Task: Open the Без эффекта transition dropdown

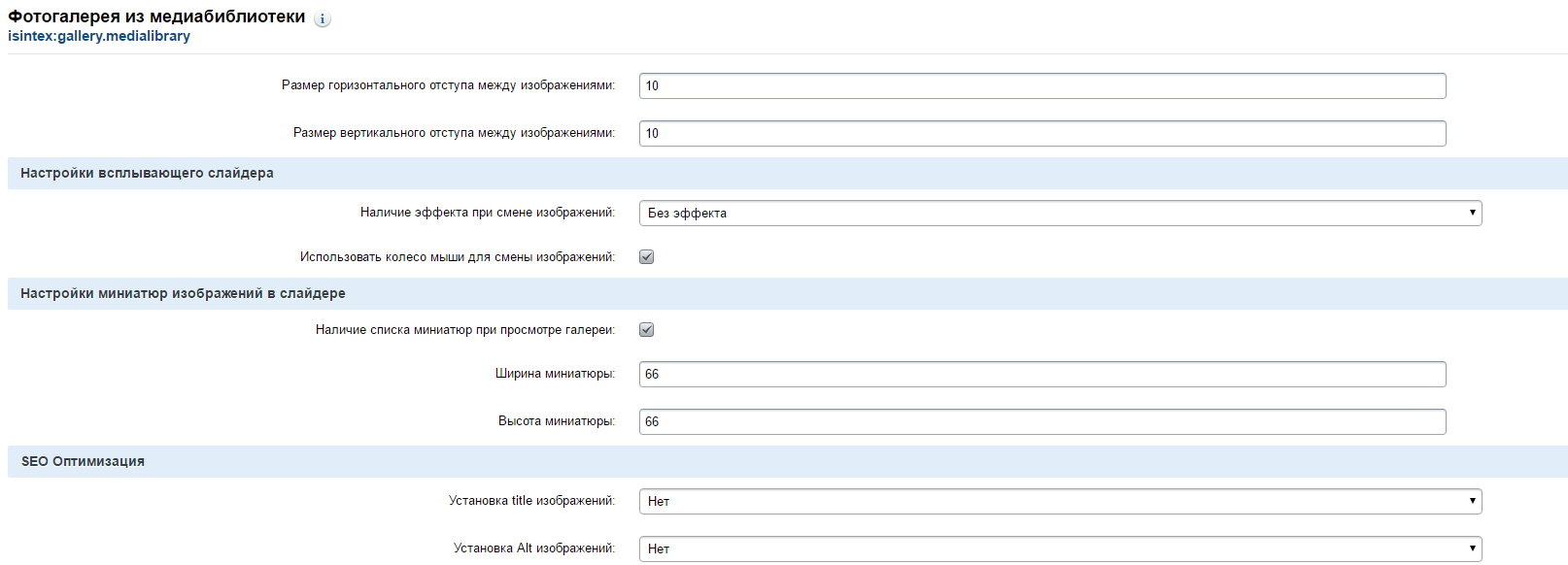Action: [x=1060, y=213]
